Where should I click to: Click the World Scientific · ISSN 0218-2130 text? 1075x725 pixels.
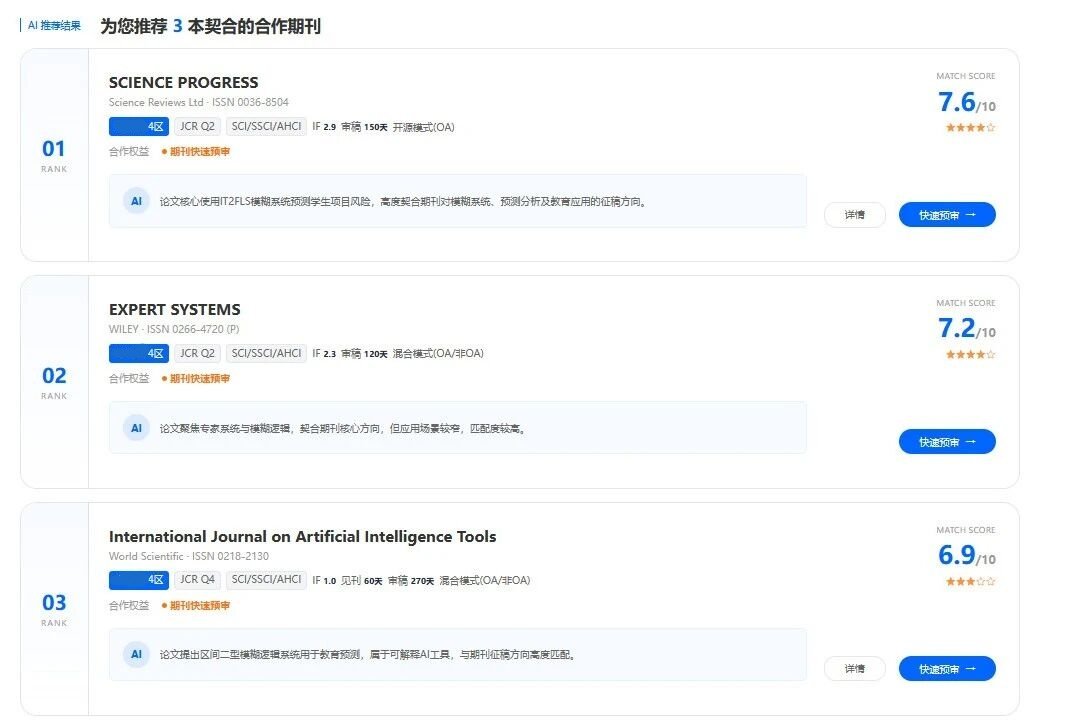(189, 556)
